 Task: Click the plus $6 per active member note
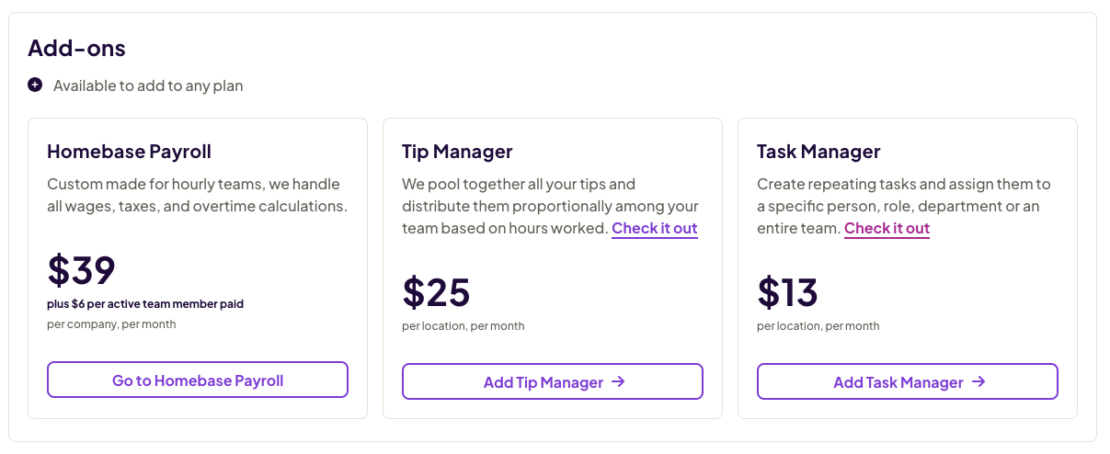pos(145,304)
